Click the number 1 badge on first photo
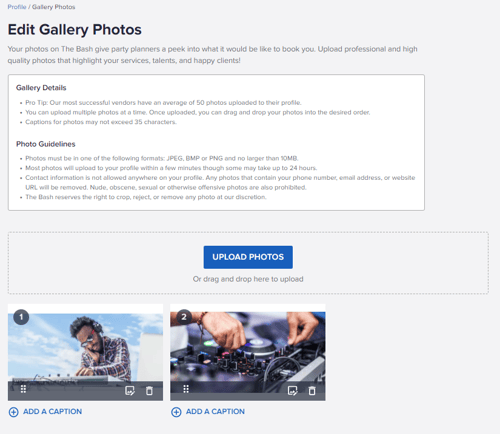Image resolution: width=500 pixels, height=434 pixels. pos(21,317)
